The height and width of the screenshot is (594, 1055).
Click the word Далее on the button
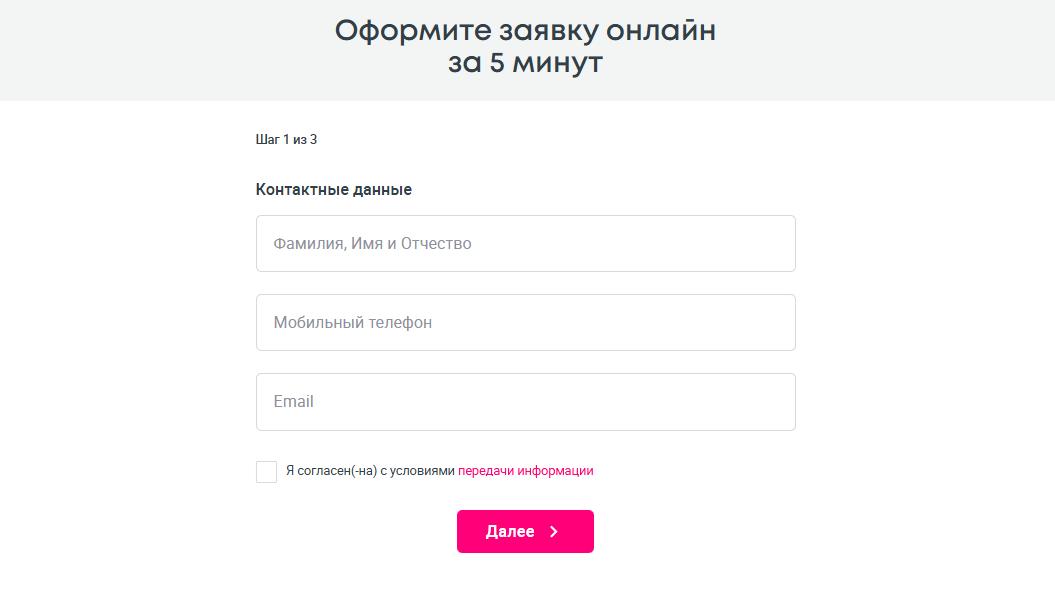[x=510, y=532]
